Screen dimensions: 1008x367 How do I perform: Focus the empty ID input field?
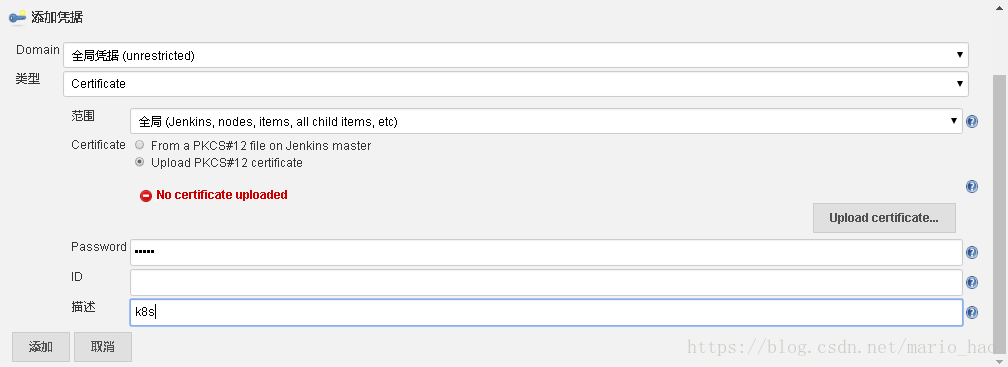coord(546,282)
